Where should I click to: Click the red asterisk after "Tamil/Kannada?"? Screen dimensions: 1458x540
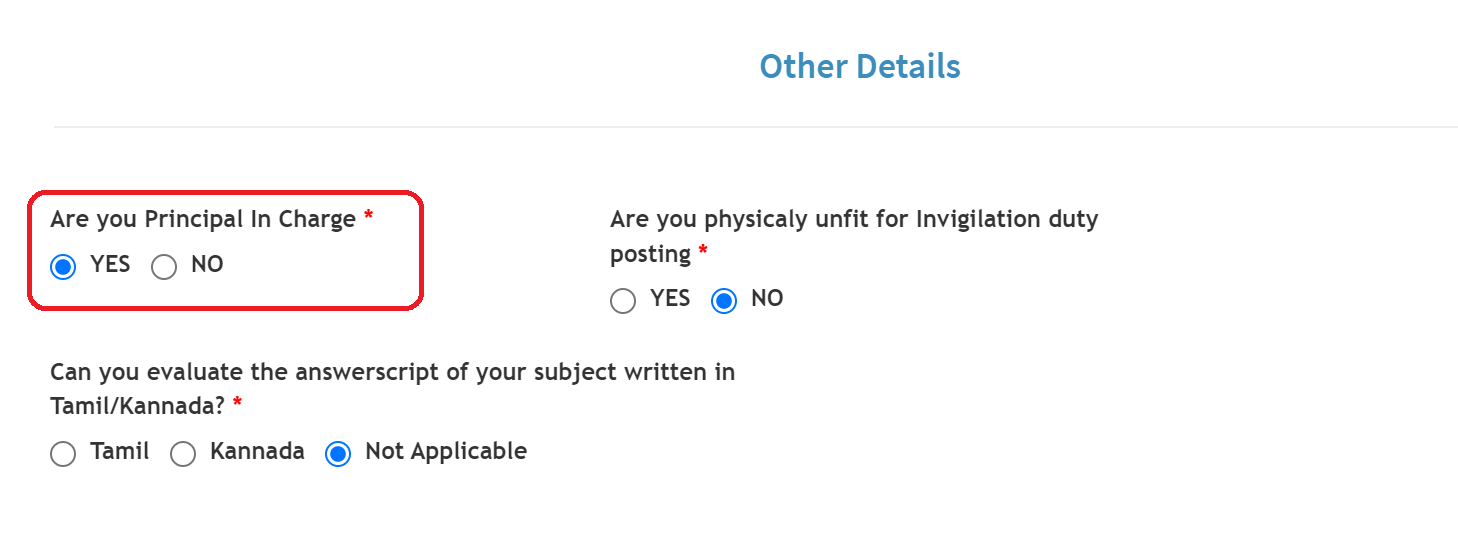click(237, 403)
